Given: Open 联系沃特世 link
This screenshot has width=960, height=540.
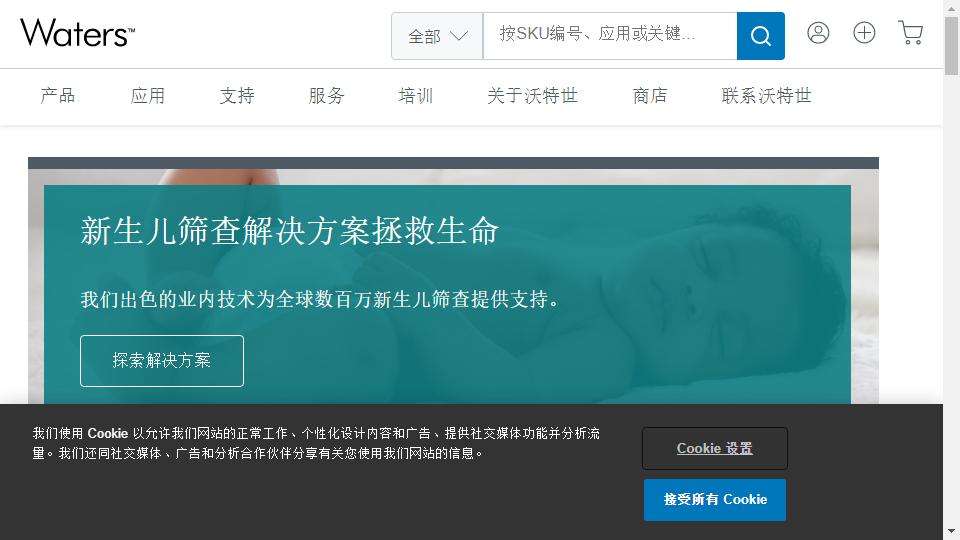Looking at the screenshot, I should [x=766, y=96].
